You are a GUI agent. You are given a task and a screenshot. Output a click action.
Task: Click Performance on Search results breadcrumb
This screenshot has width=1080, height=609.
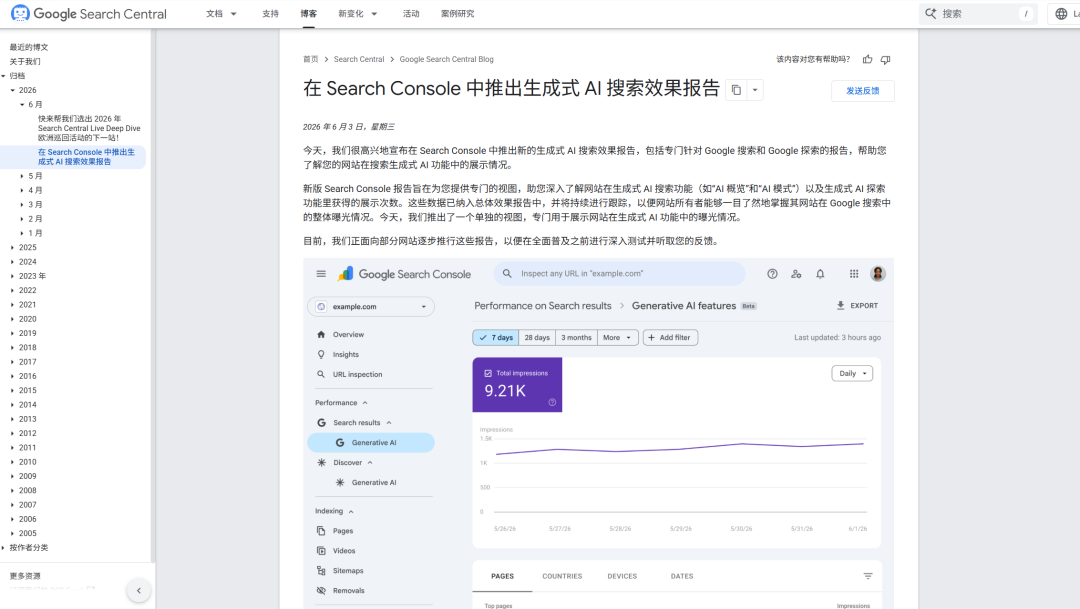[x=543, y=306]
